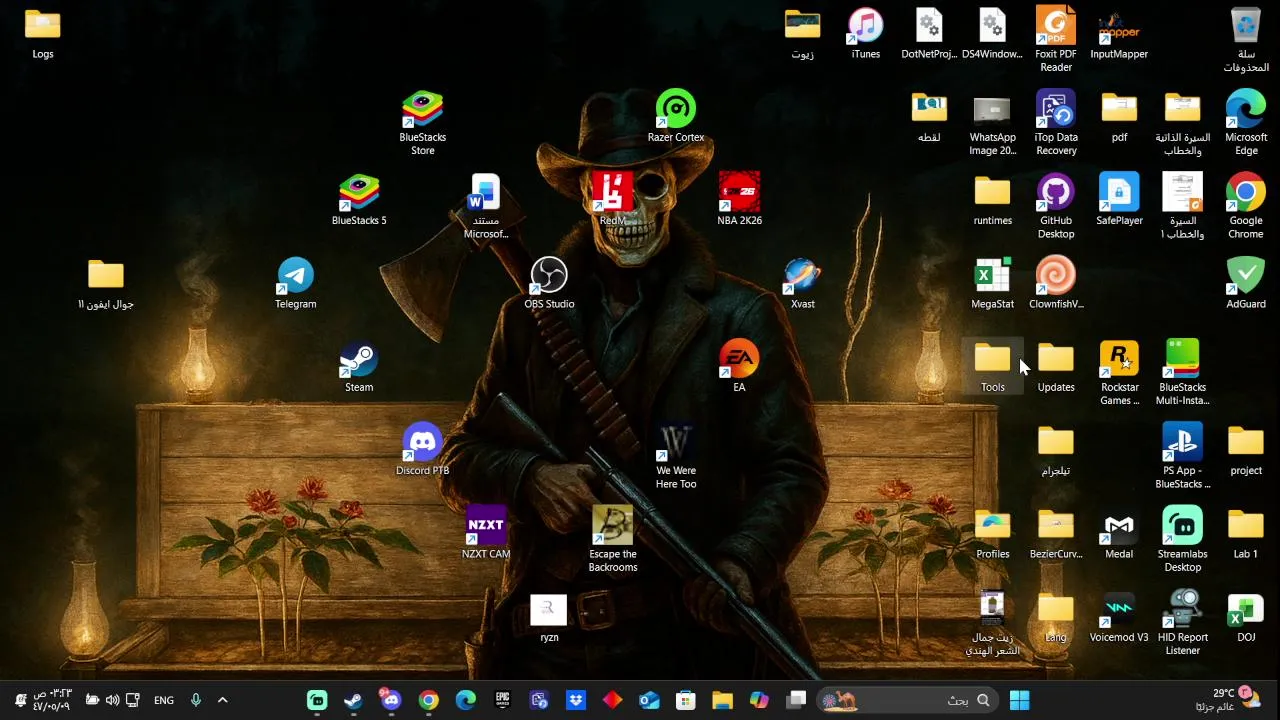Select the Lab 1 folder
The image size is (1280, 720).
[1246, 534]
